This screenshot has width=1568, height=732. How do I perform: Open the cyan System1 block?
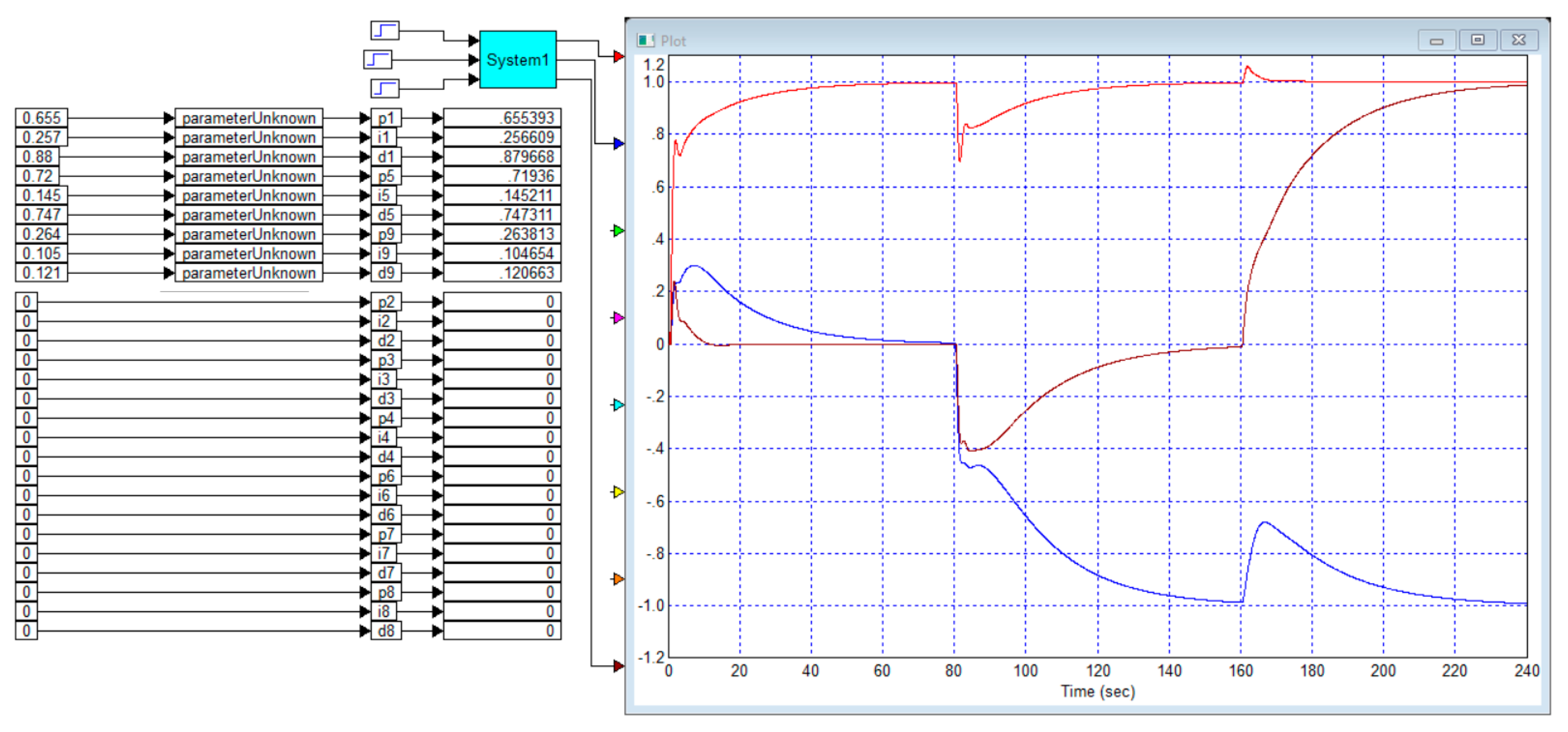518,60
